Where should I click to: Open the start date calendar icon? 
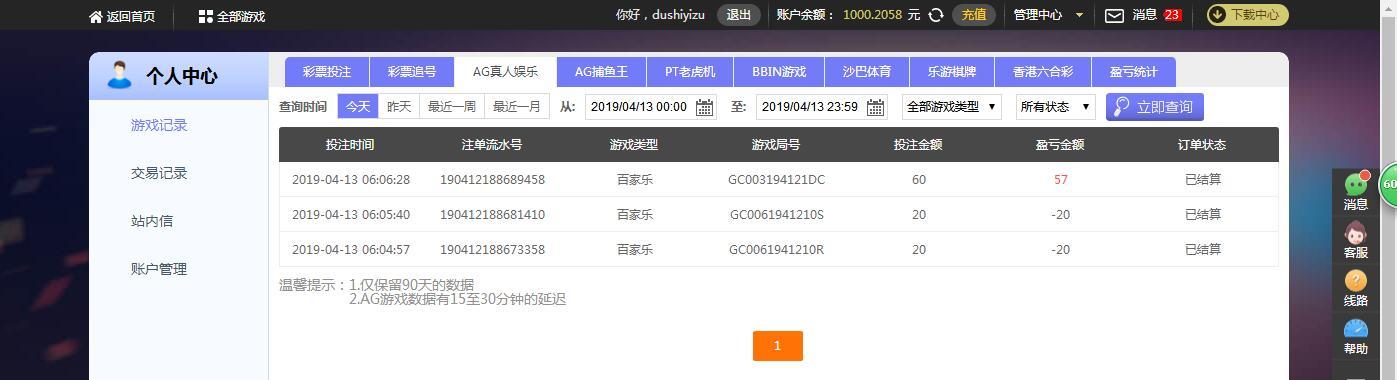pyautogui.click(x=704, y=107)
